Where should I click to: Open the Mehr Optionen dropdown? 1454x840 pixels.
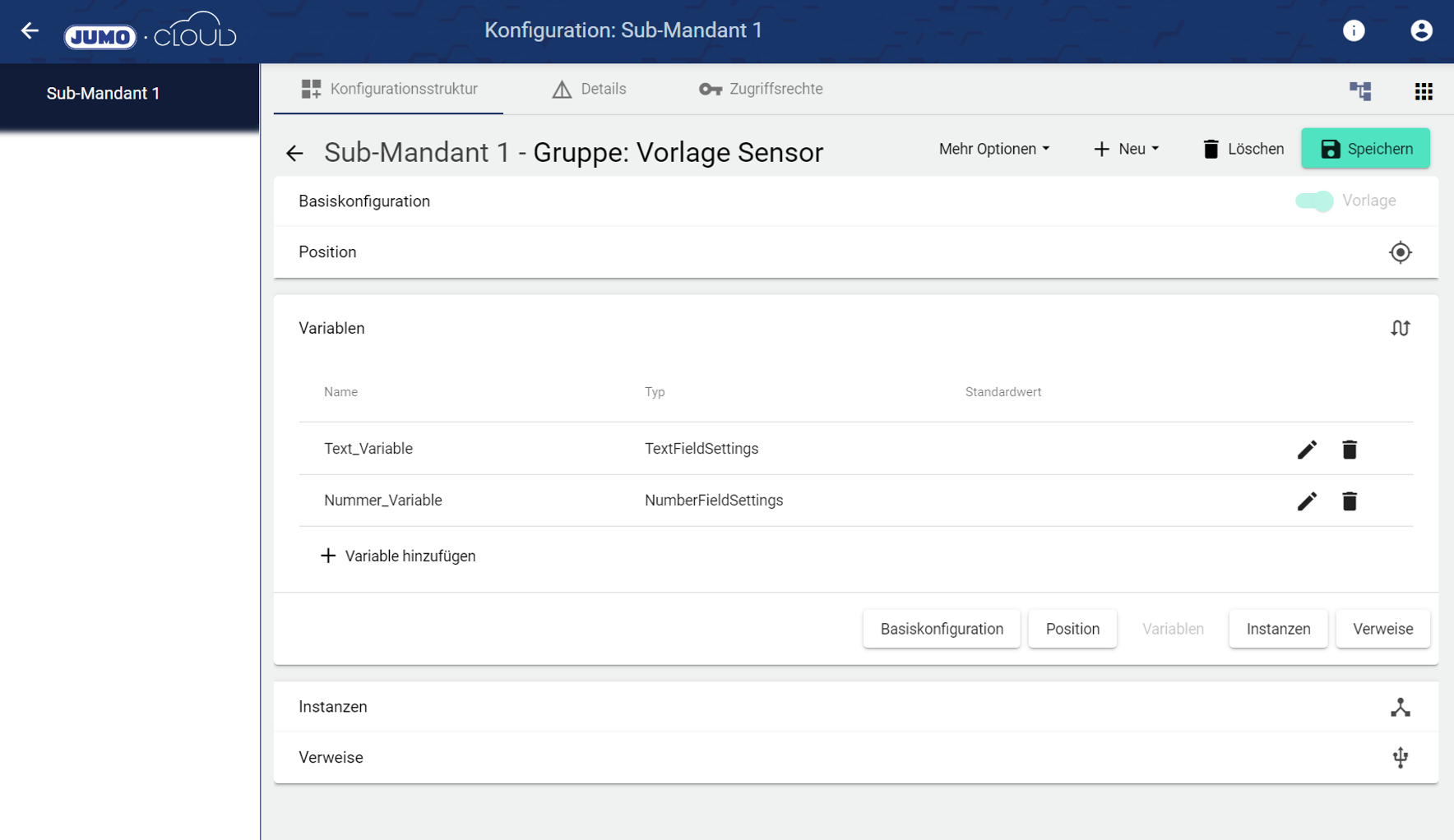point(994,149)
